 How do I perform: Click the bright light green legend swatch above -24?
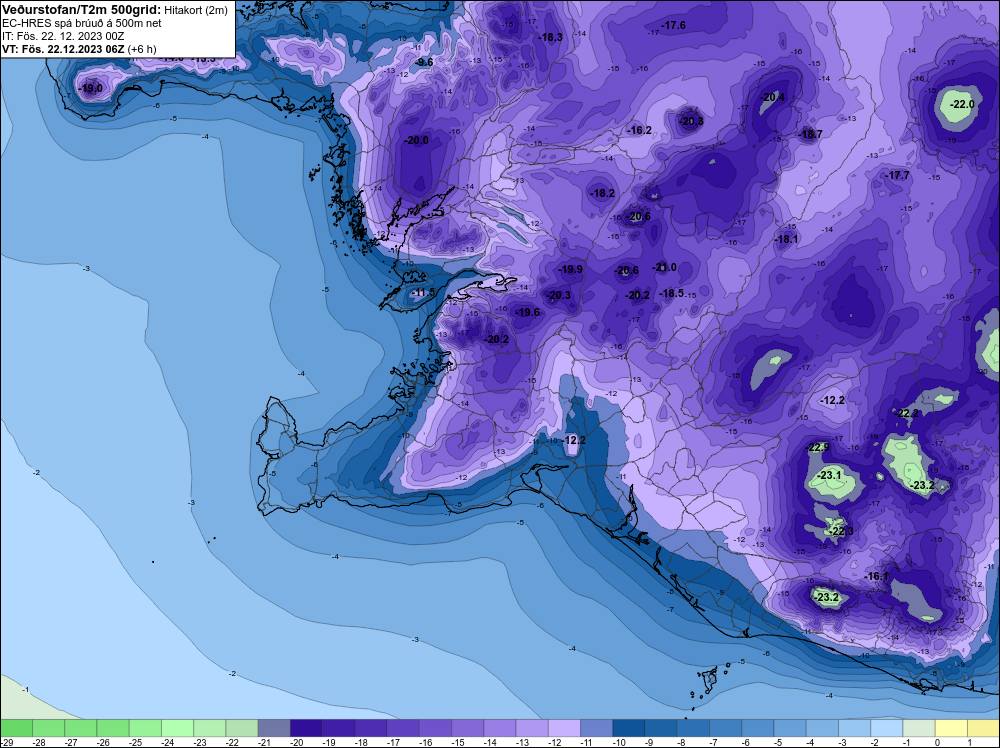pyautogui.click(x=177, y=728)
